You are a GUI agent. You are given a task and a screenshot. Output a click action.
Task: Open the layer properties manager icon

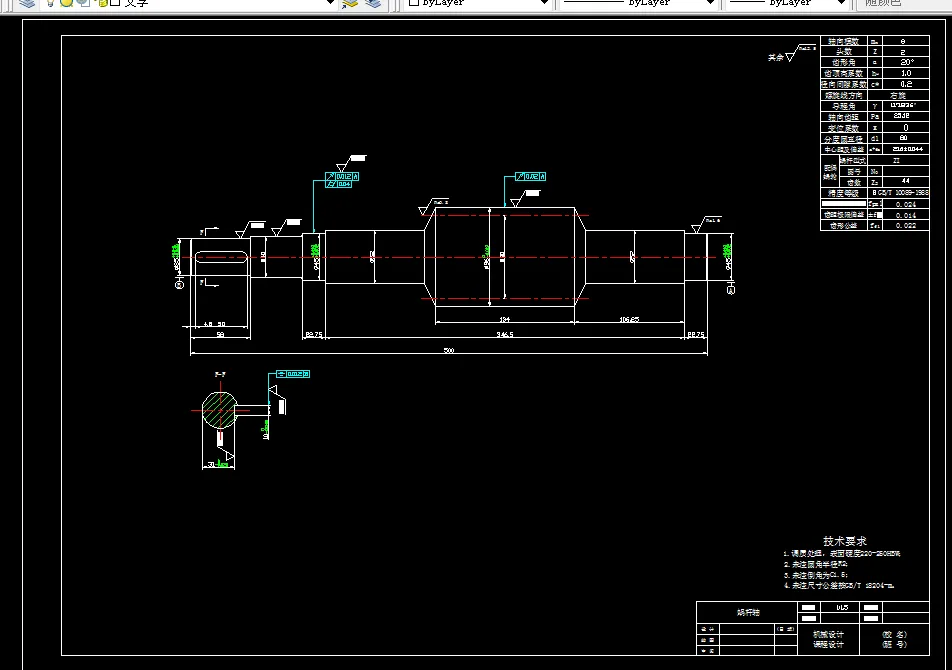click(27, 3)
